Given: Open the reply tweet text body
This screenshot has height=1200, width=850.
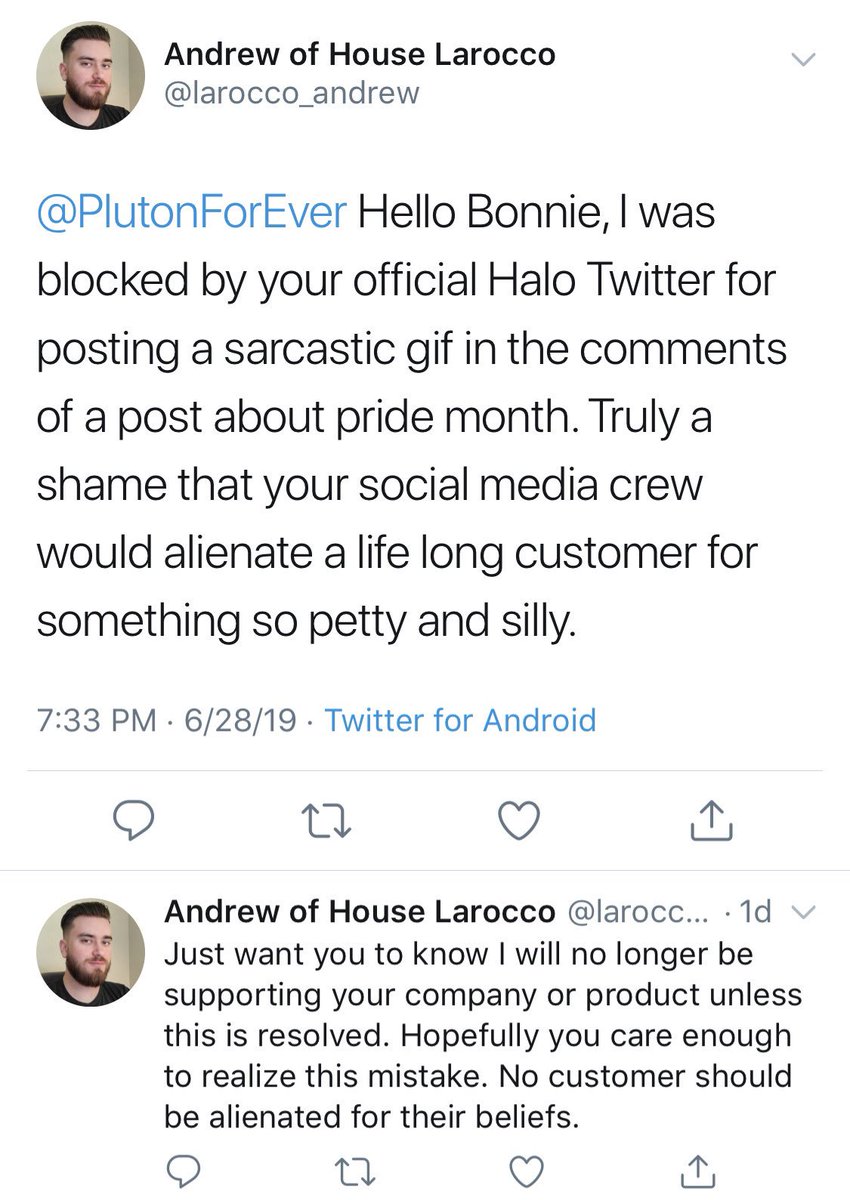Looking at the screenshot, I should (x=480, y=1036).
